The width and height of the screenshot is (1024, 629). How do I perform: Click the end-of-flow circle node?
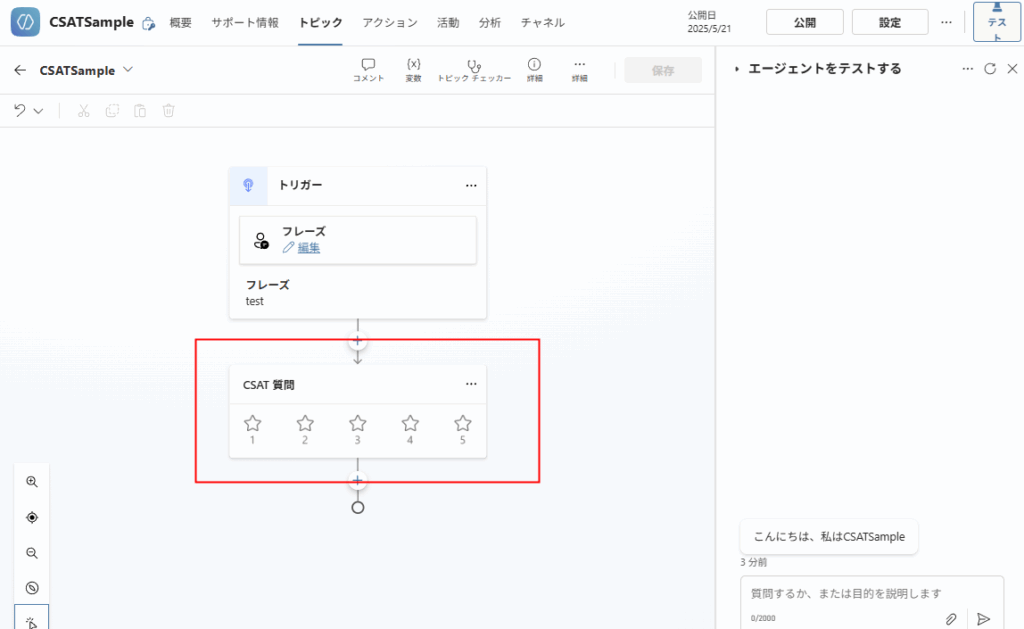pyautogui.click(x=357, y=508)
